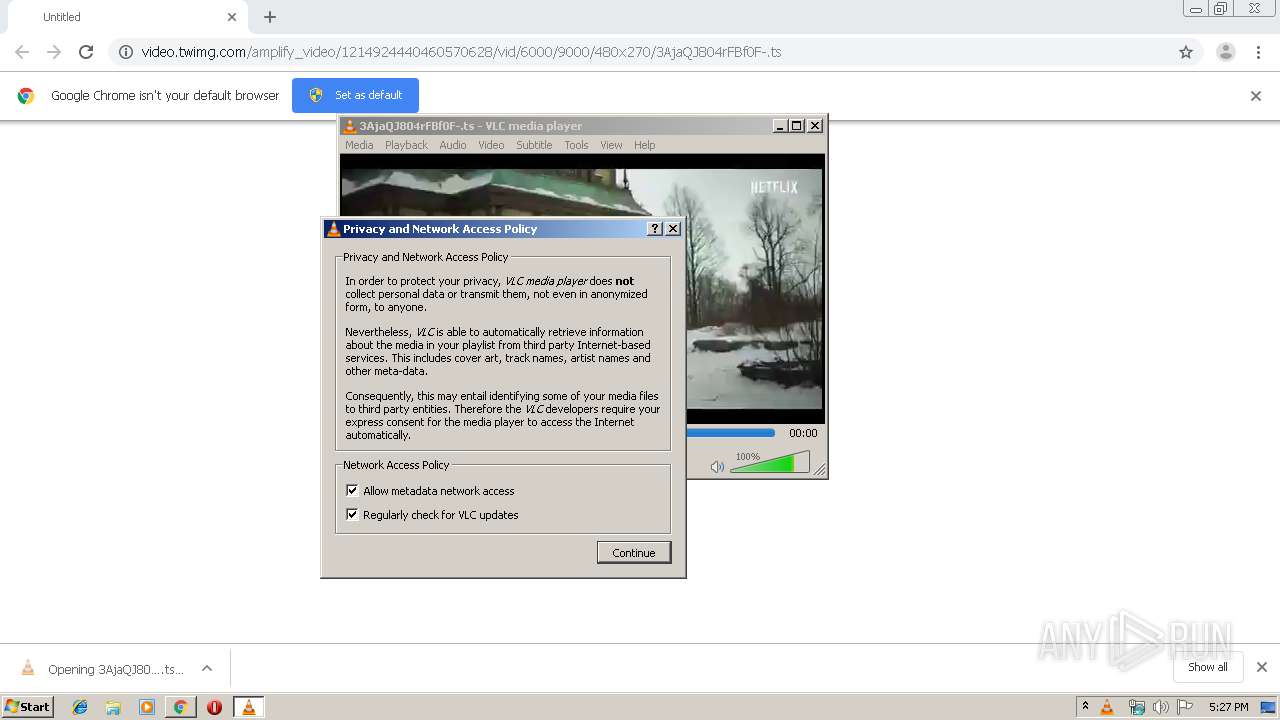Open VLC Help menu
Image resolution: width=1280 pixels, height=720 pixels.
[x=645, y=145]
